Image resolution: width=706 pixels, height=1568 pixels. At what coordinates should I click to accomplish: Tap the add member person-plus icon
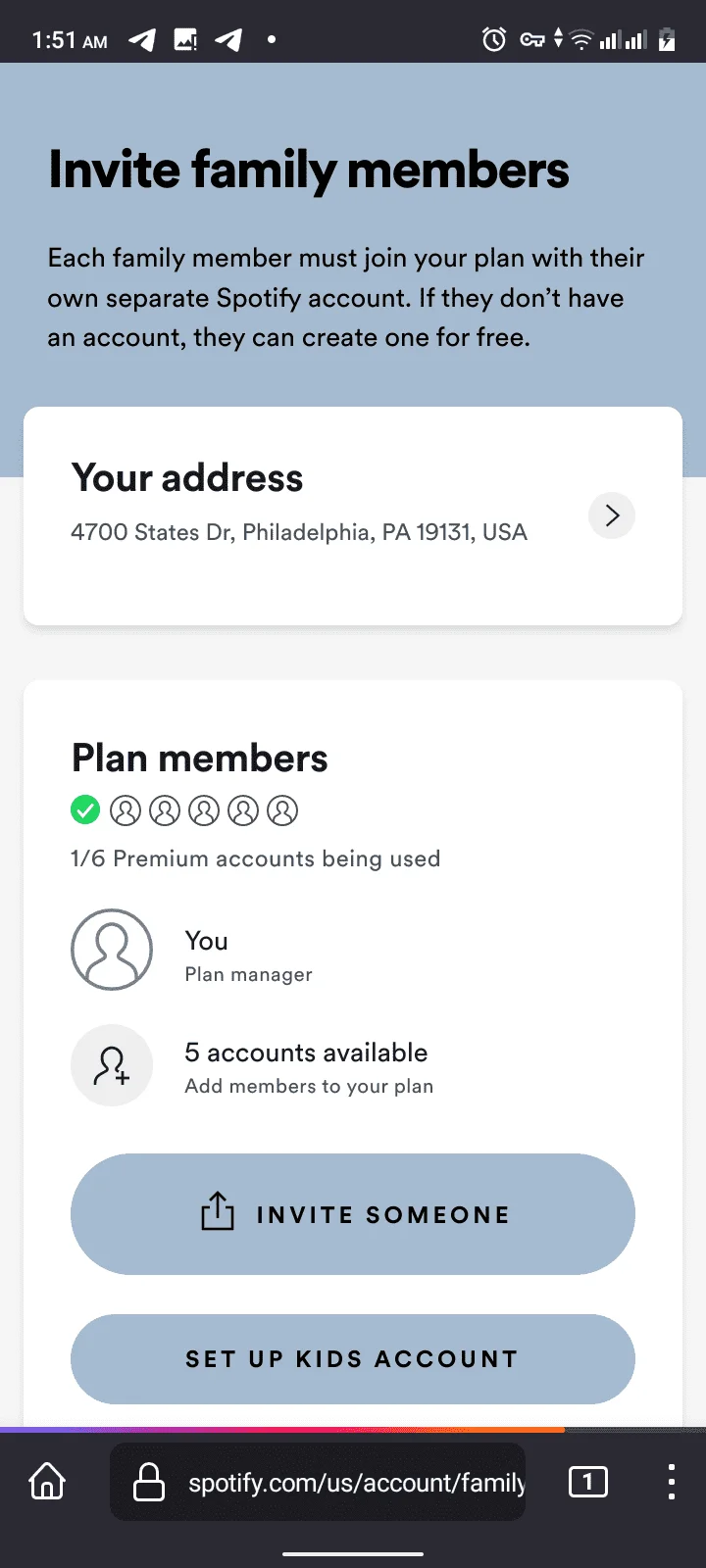pos(112,1065)
